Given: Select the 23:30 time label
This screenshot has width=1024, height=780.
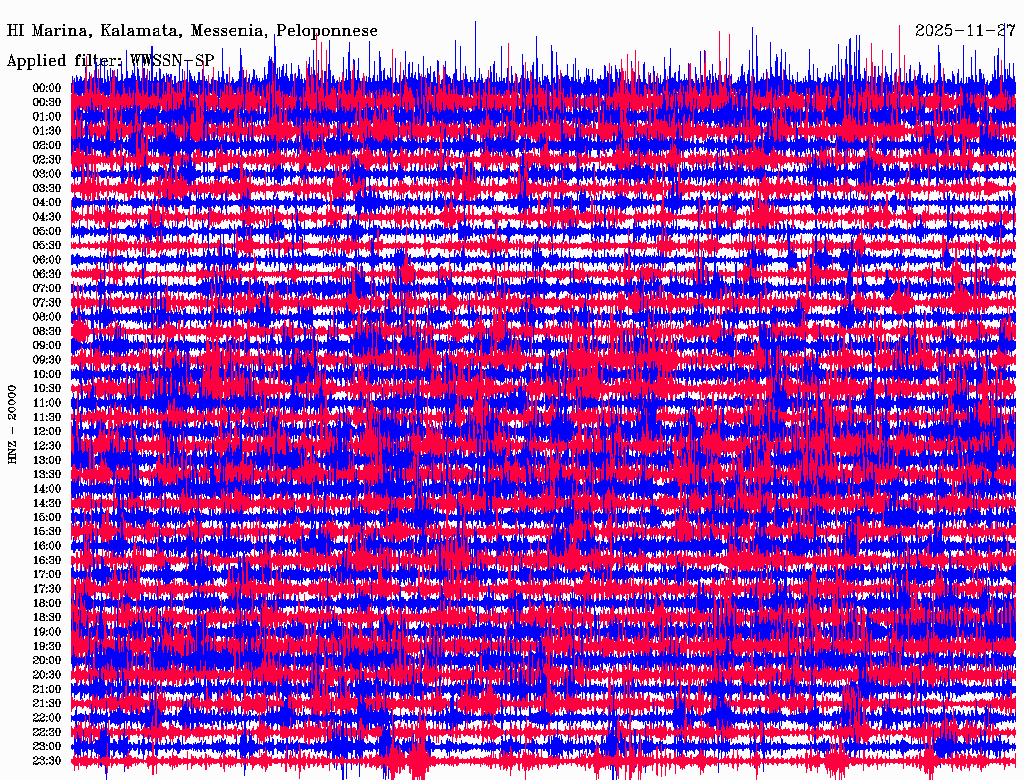Looking at the screenshot, I should tap(47, 761).
